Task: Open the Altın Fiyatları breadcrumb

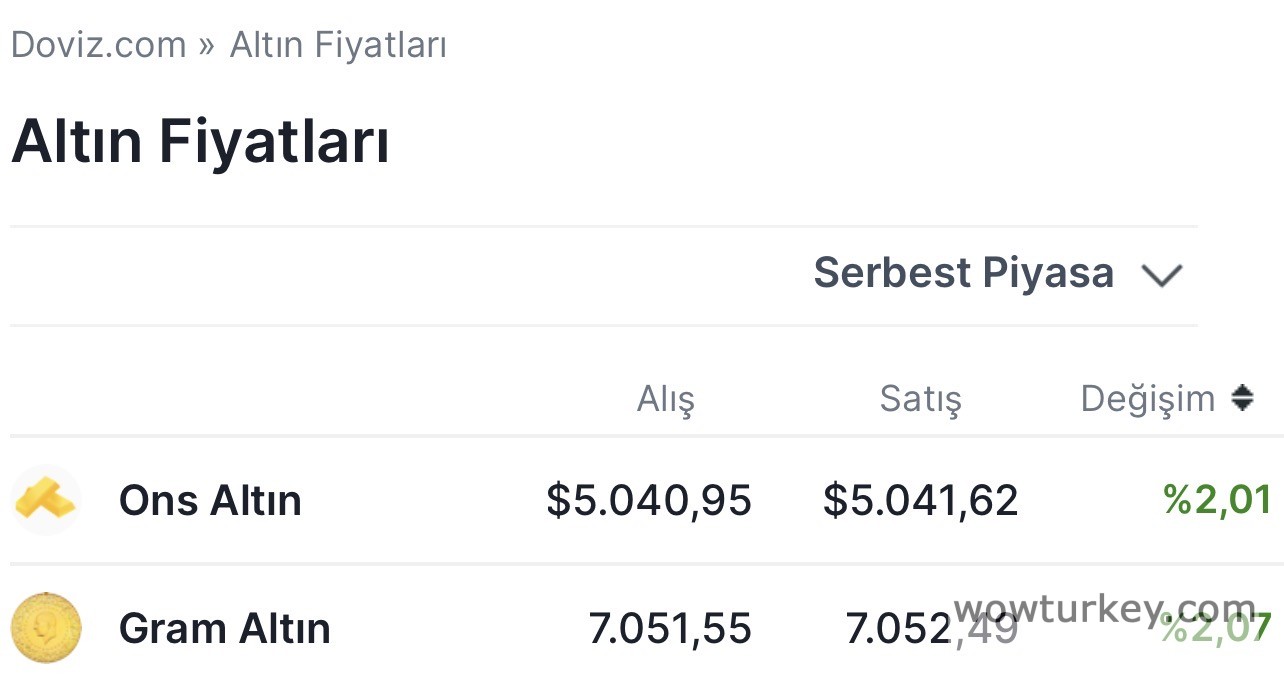Action: pyautogui.click(x=338, y=45)
